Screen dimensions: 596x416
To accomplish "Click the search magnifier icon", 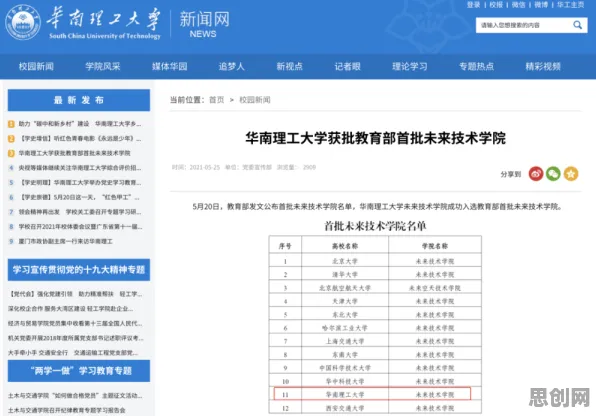I will pyautogui.click(x=577, y=25).
